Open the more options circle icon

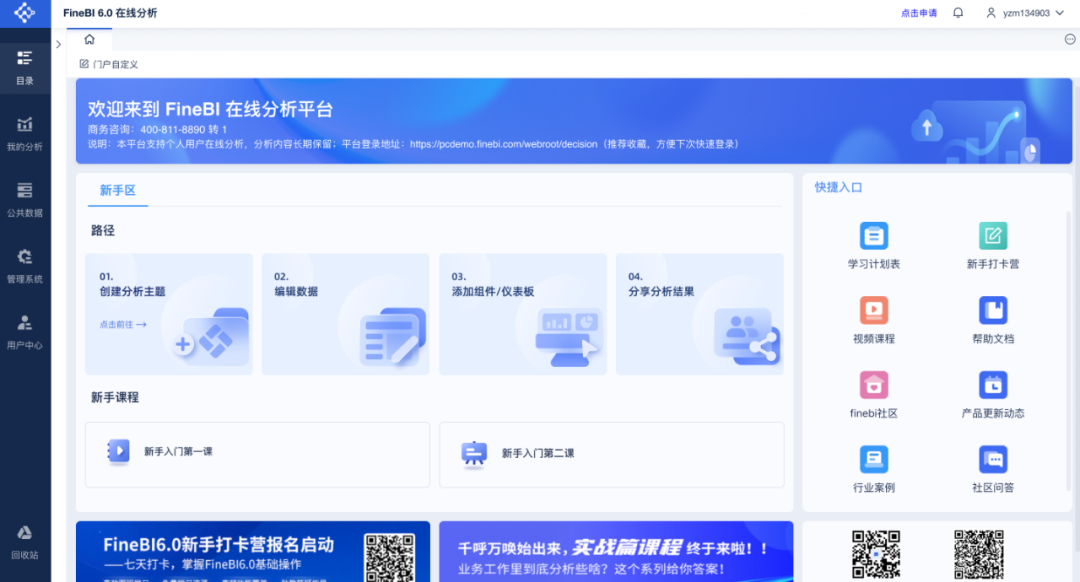(1070, 39)
